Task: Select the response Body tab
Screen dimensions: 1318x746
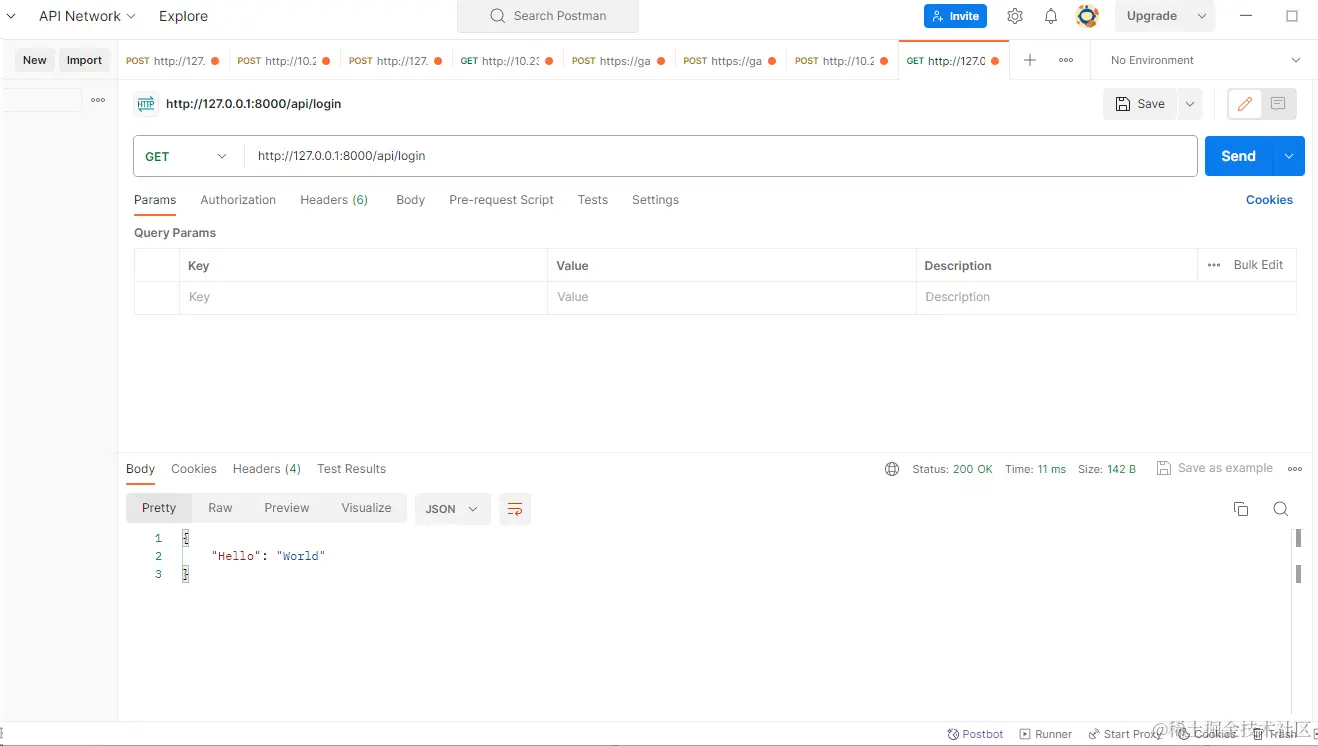Action: pyautogui.click(x=140, y=469)
